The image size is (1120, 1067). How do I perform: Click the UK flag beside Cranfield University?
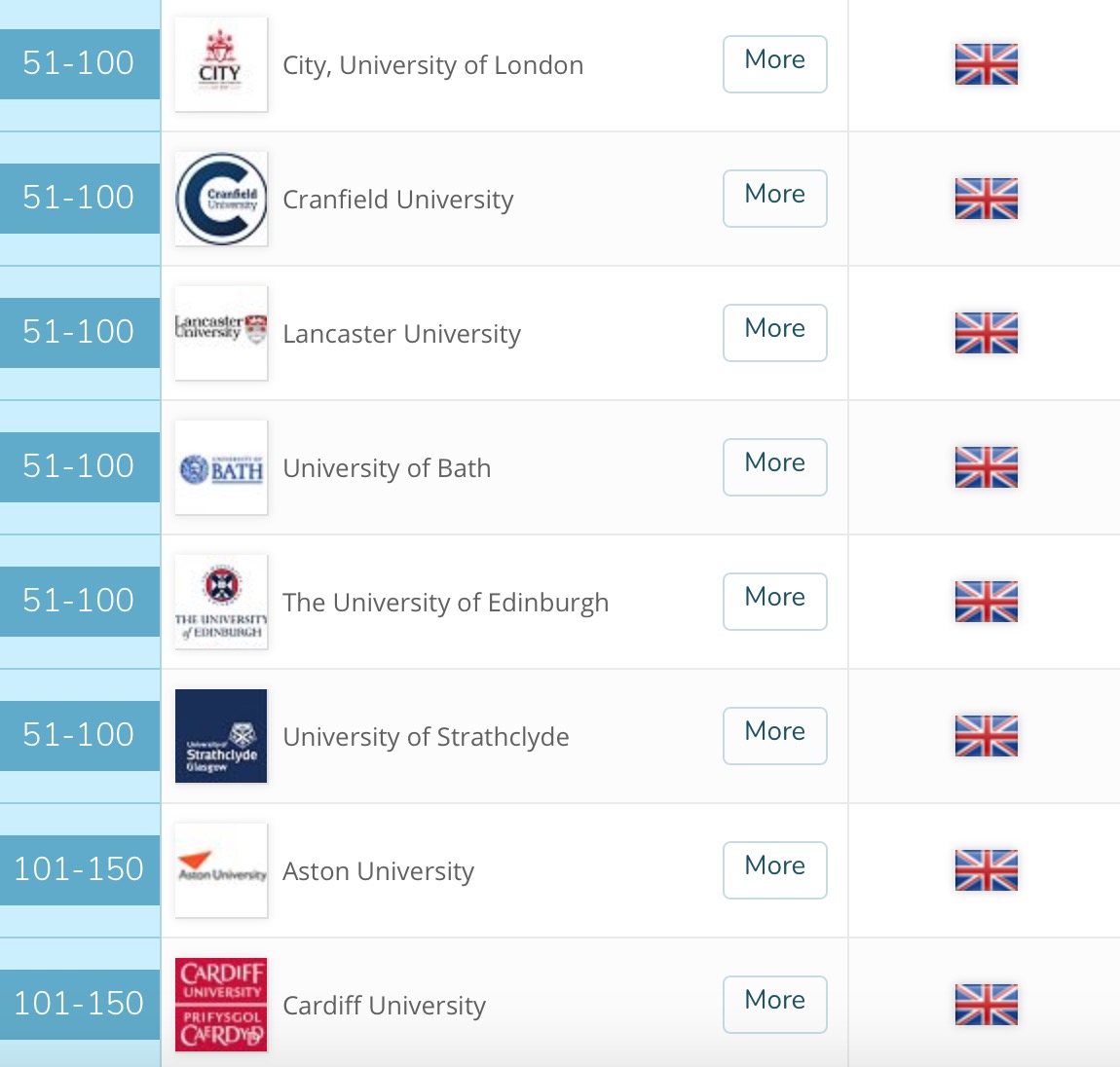coord(986,199)
